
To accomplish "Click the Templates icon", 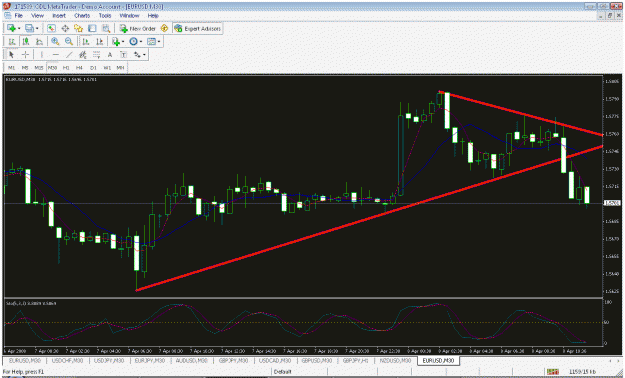I will pos(151,41).
